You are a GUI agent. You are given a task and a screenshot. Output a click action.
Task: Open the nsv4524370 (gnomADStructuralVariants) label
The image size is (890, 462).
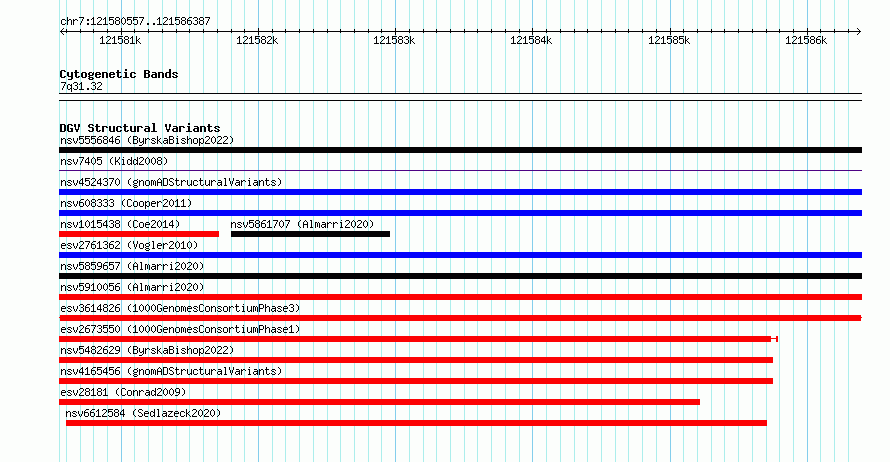(171, 182)
